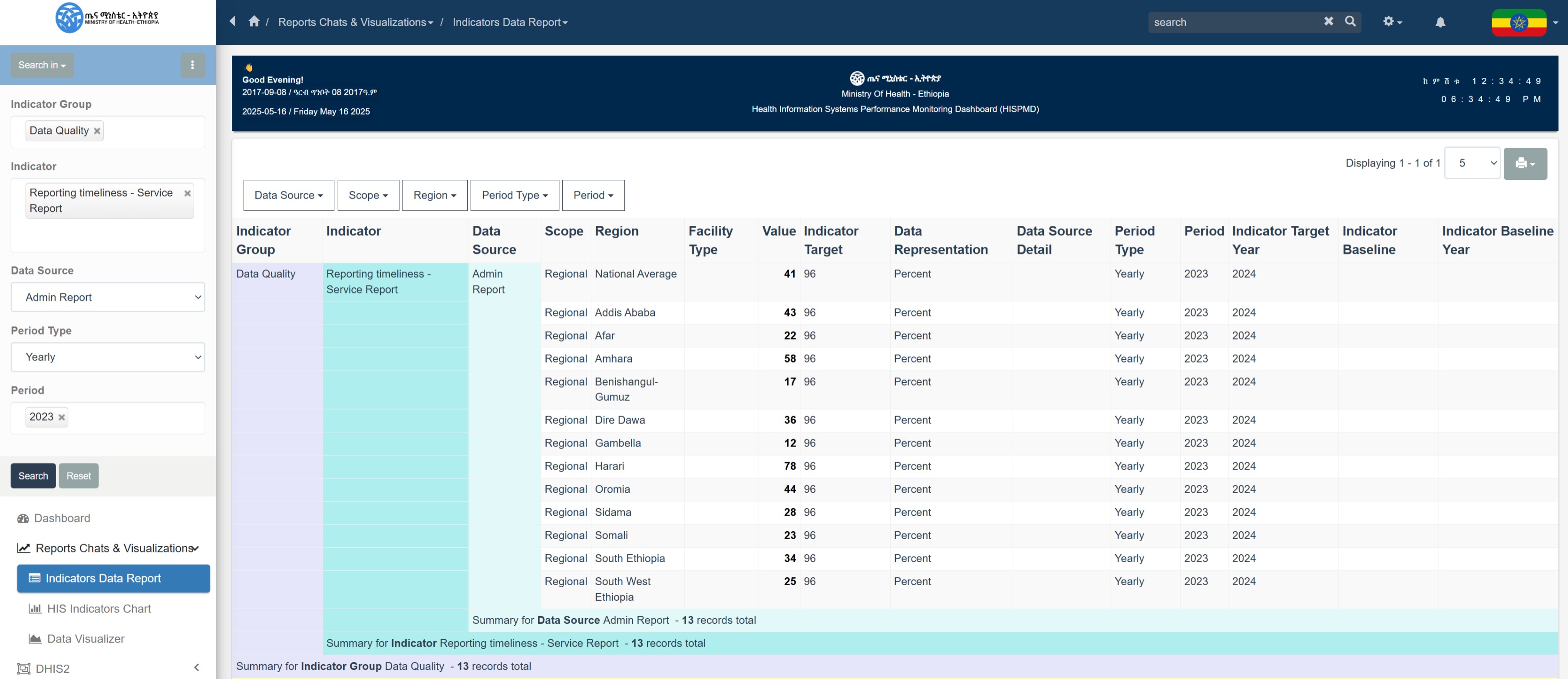The height and width of the screenshot is (679, 1568).
Task: Click the back arrow in top bar
Action: [x=232, y=22]
